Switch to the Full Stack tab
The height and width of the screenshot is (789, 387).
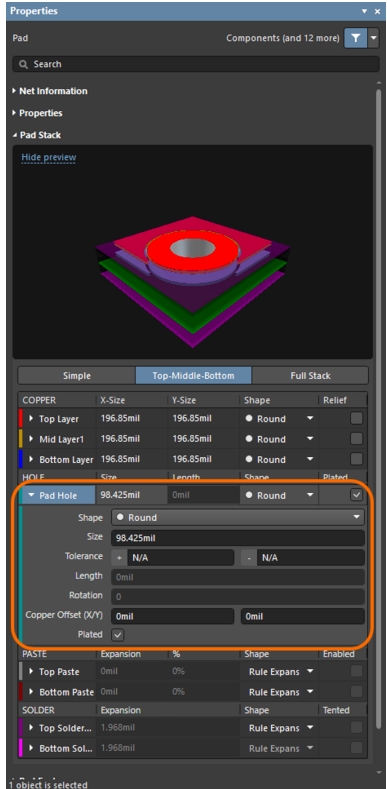pos(310,376)
